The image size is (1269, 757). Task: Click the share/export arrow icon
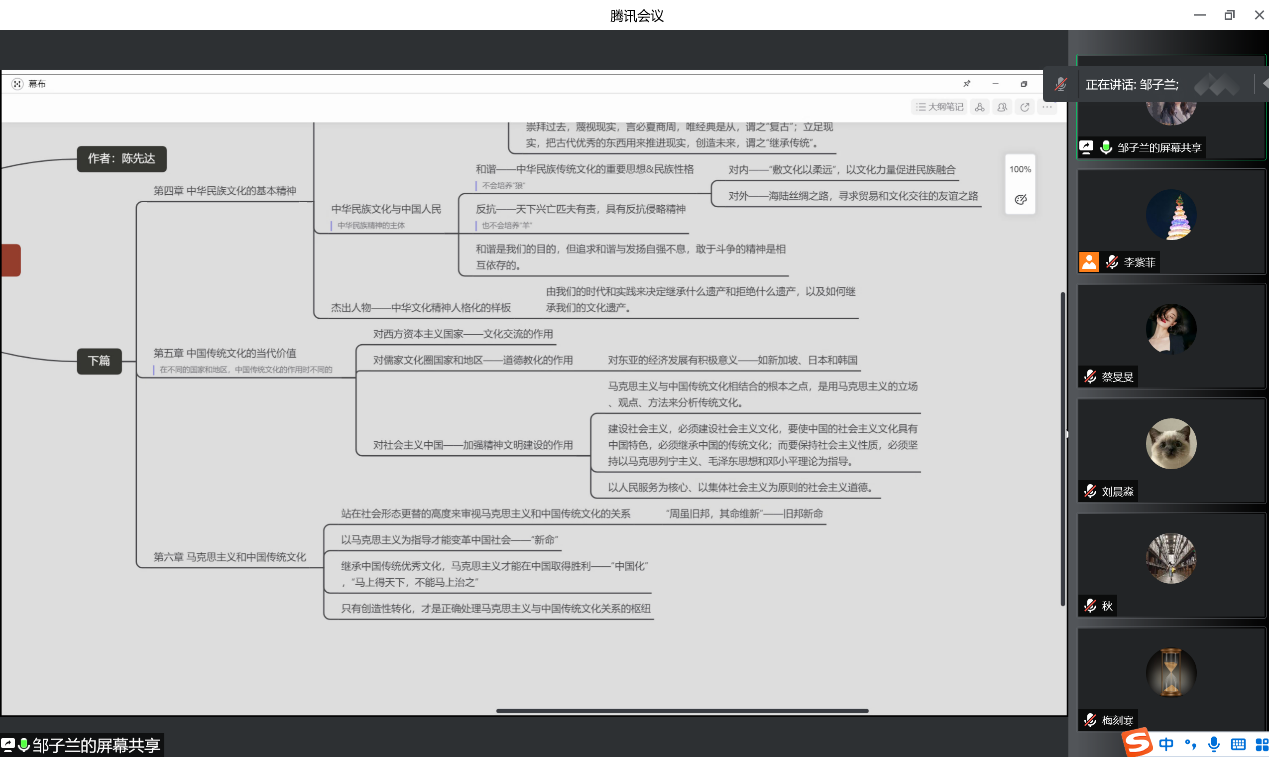tap(1025, 107)
